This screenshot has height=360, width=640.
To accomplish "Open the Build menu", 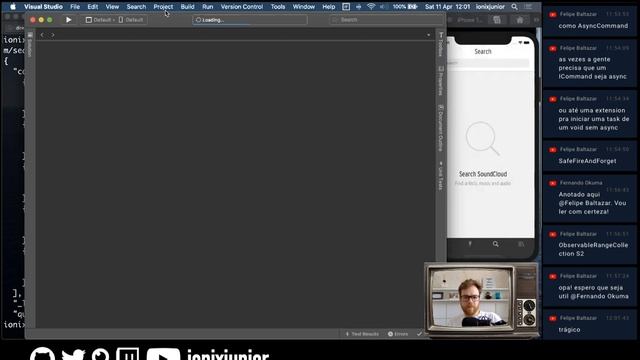I will (187, 7).
